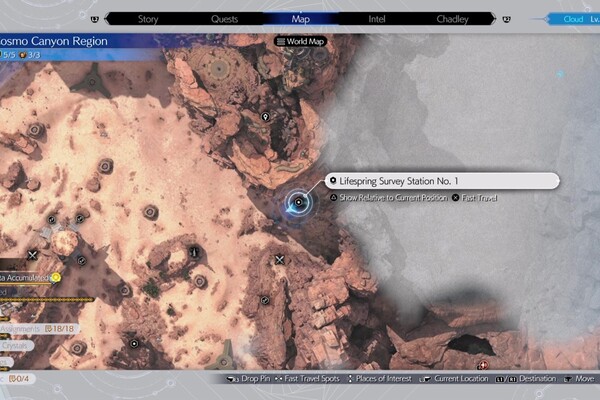Image resolution: width=600 pixels, height=400 pixels.
Task: Click the 0/4 counter
Action: 19,379
